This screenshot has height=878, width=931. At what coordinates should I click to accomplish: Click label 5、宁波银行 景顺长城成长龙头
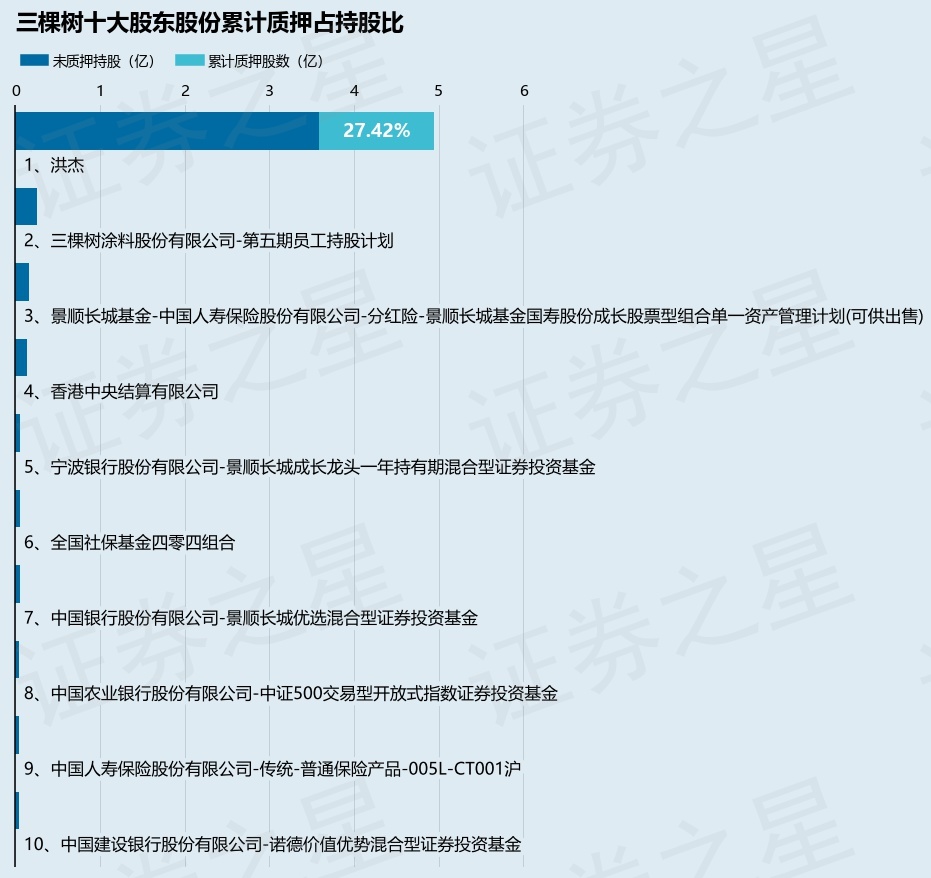pyautogui.click(x=309, y=467)
